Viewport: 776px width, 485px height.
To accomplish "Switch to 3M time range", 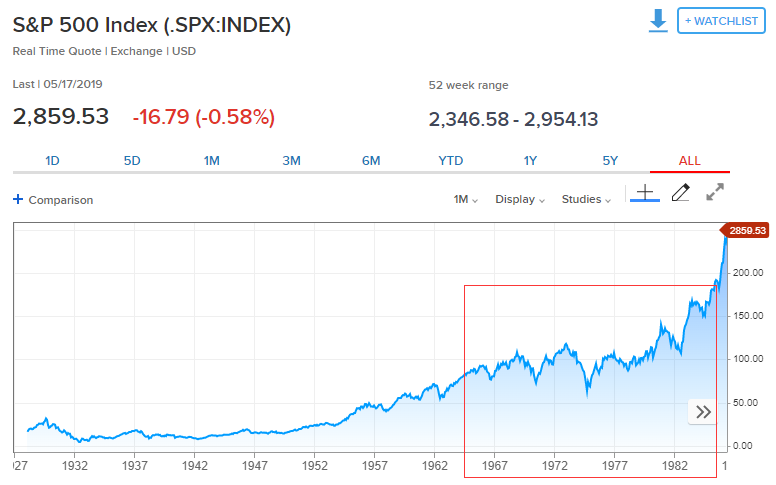I will [x=291, y=160].
